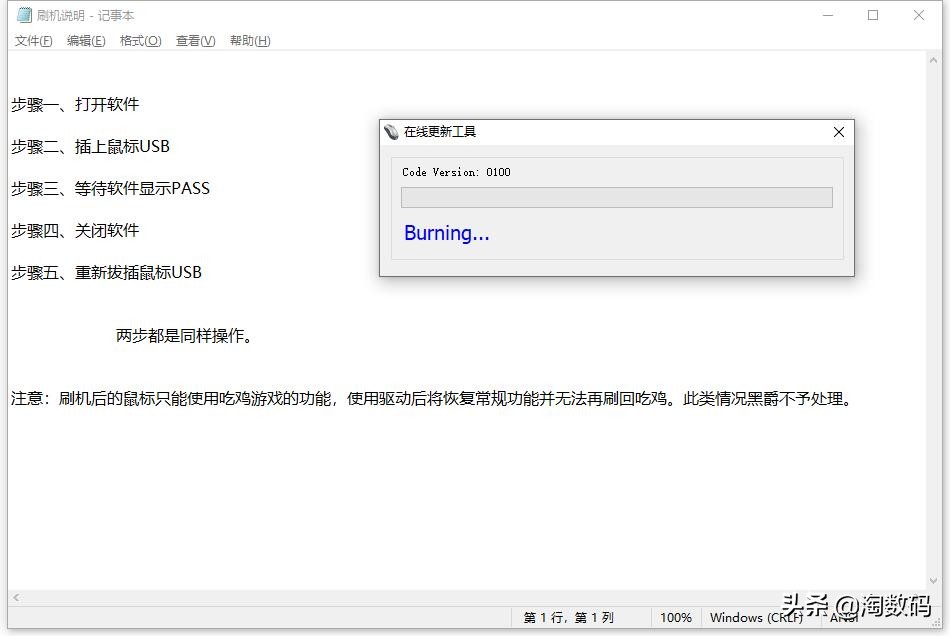Maximize the 刷机说明 Notepad window

click(873, 15)
